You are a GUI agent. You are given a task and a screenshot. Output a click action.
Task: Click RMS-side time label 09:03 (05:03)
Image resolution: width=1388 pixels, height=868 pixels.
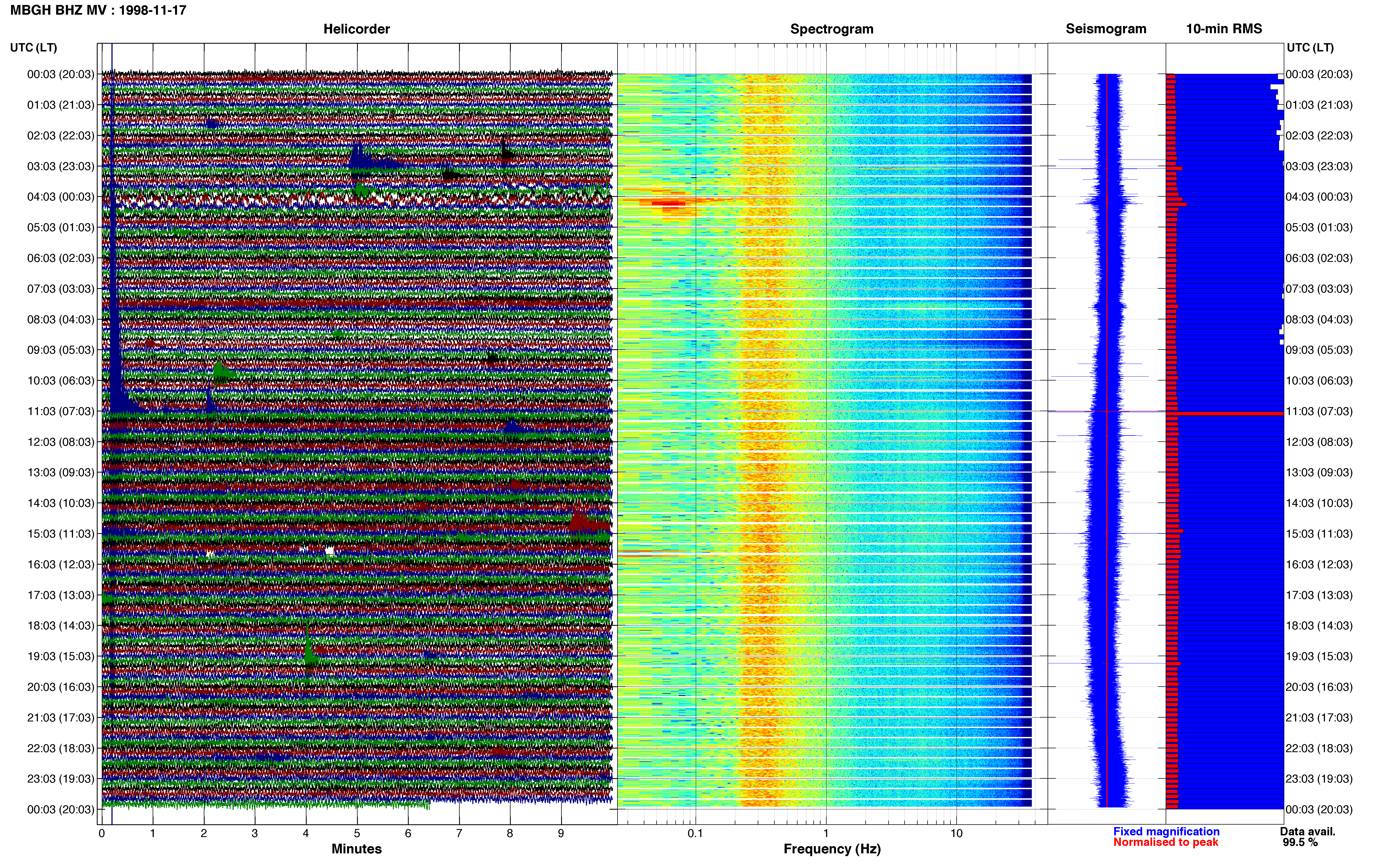pyautogui.click(x=1319, y=350)
